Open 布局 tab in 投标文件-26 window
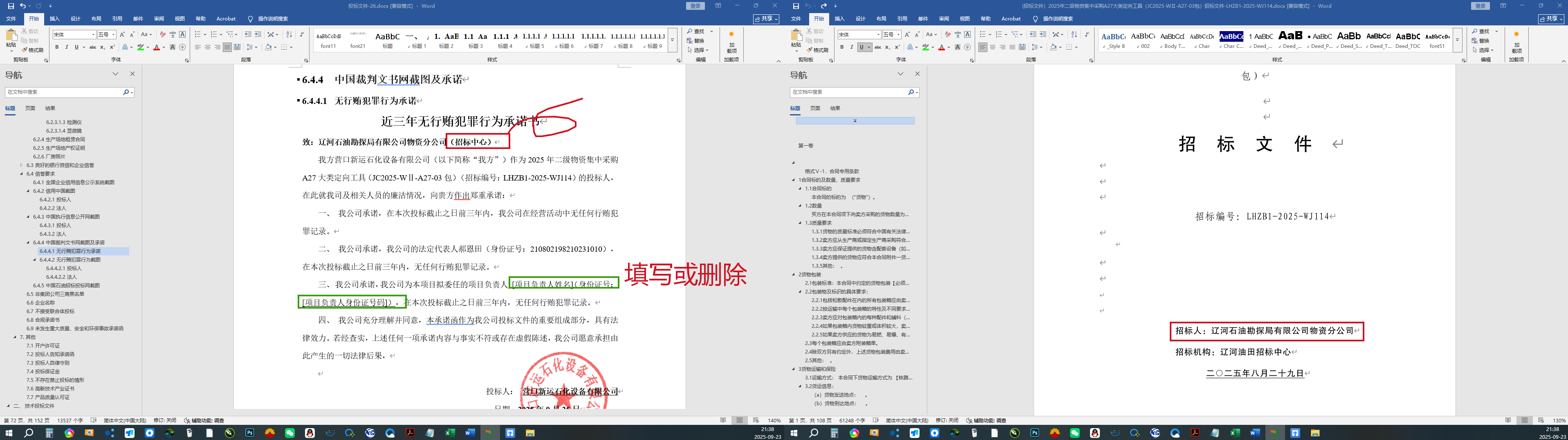The image size is (1568, 440). coord(96,19)
